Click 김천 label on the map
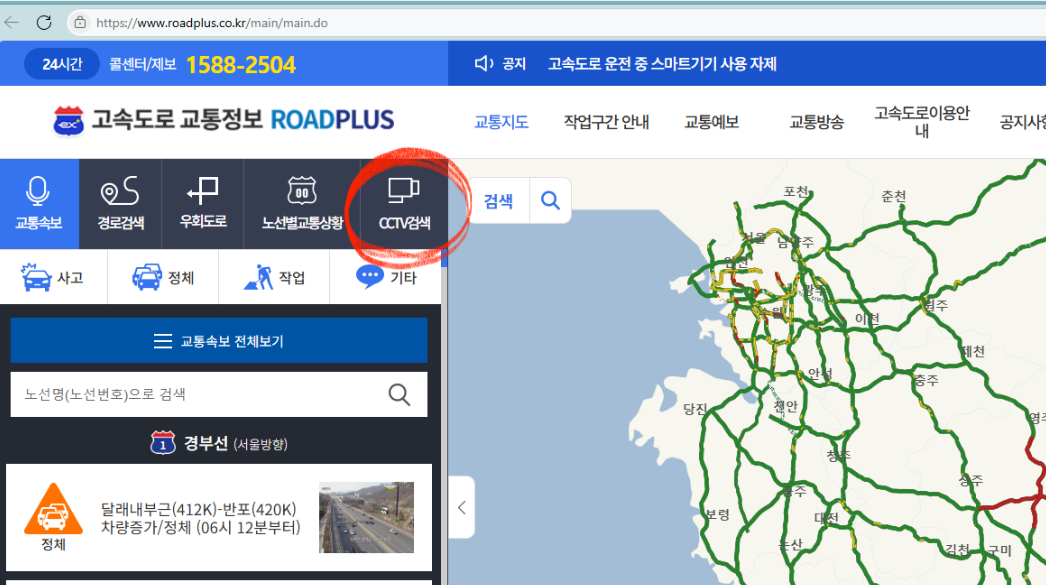The width and height of the screenshot is (1046, 585). (957, 549)
